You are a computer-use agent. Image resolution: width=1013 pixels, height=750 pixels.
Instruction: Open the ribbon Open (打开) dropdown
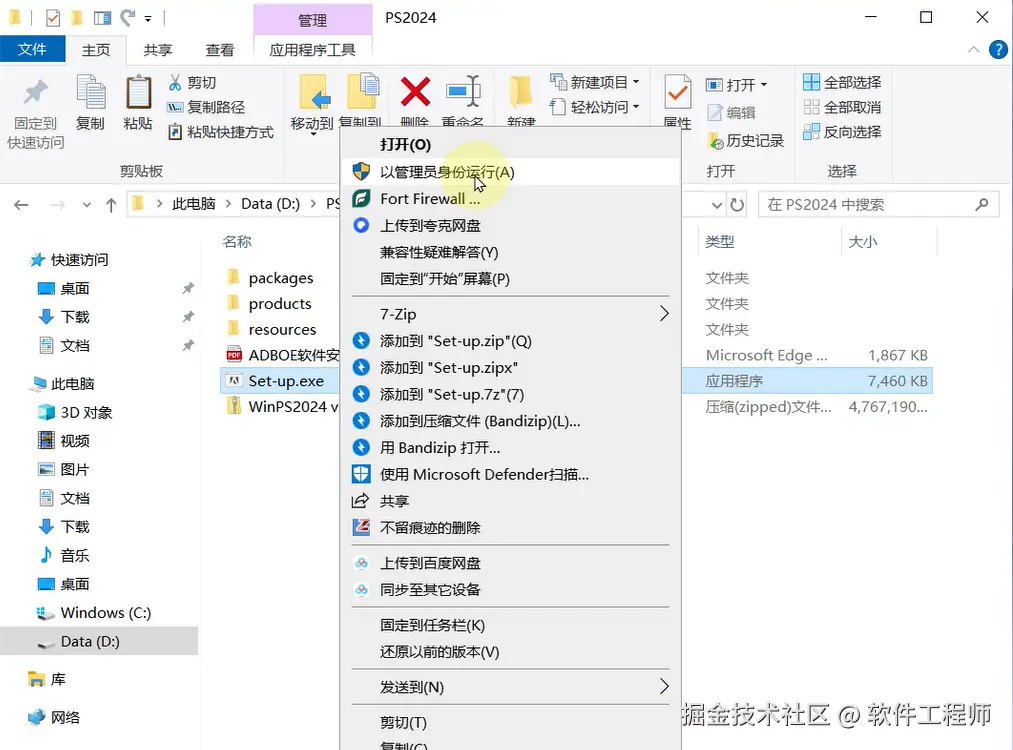[x=736, y=85]
